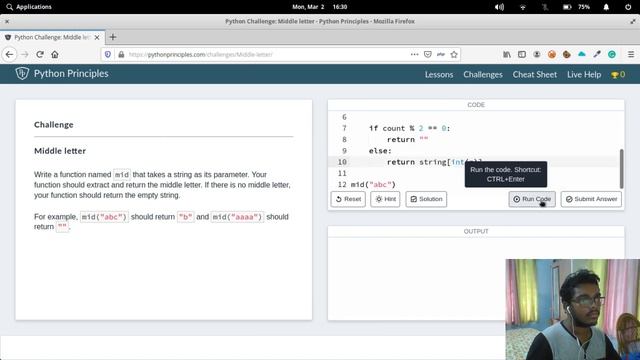Save page to Pocket icon
640x360 pixels.
click(427, 54)
